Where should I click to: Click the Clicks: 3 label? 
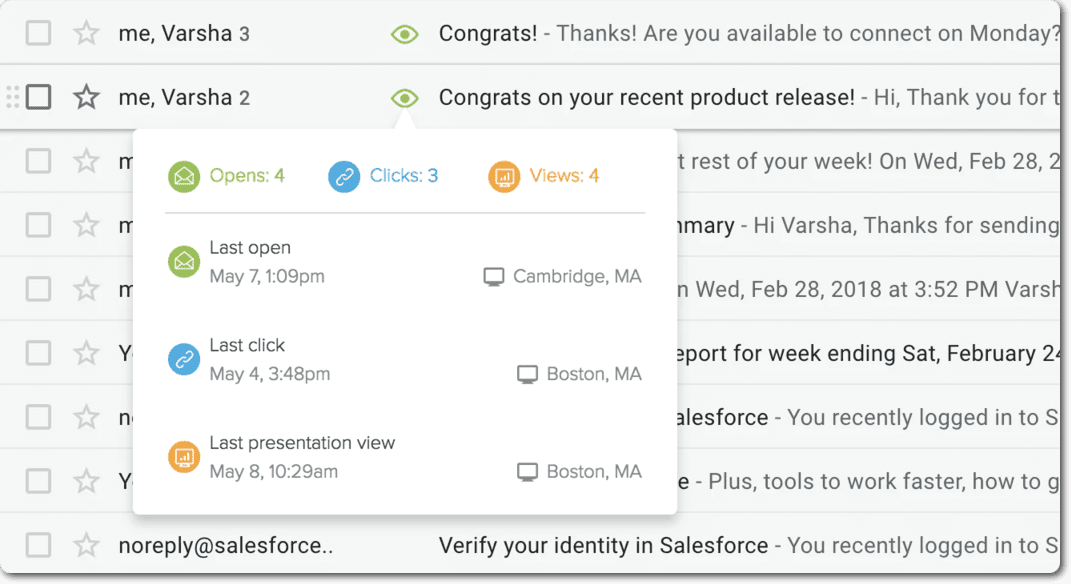click(x=404, y=176)
